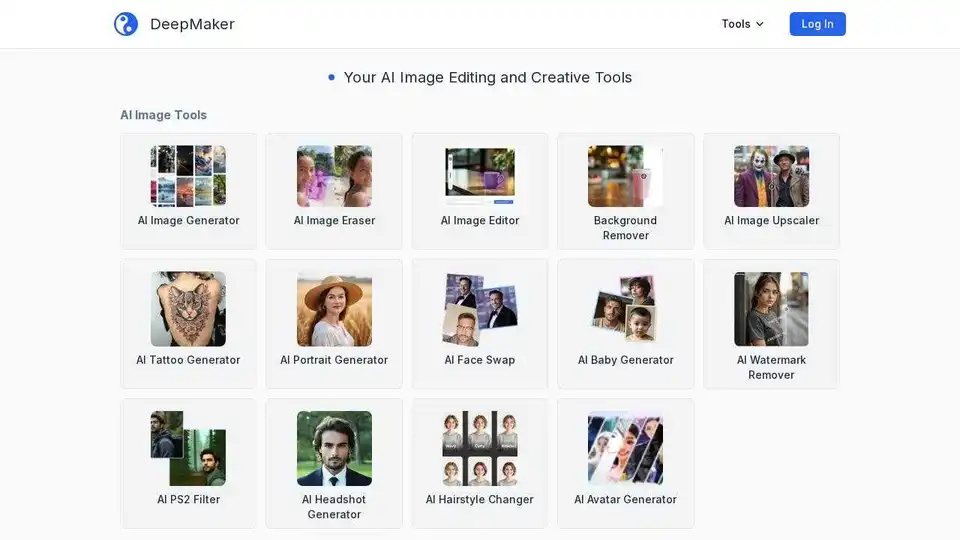Click the chevron arrow beside Tools

point(760,24)
